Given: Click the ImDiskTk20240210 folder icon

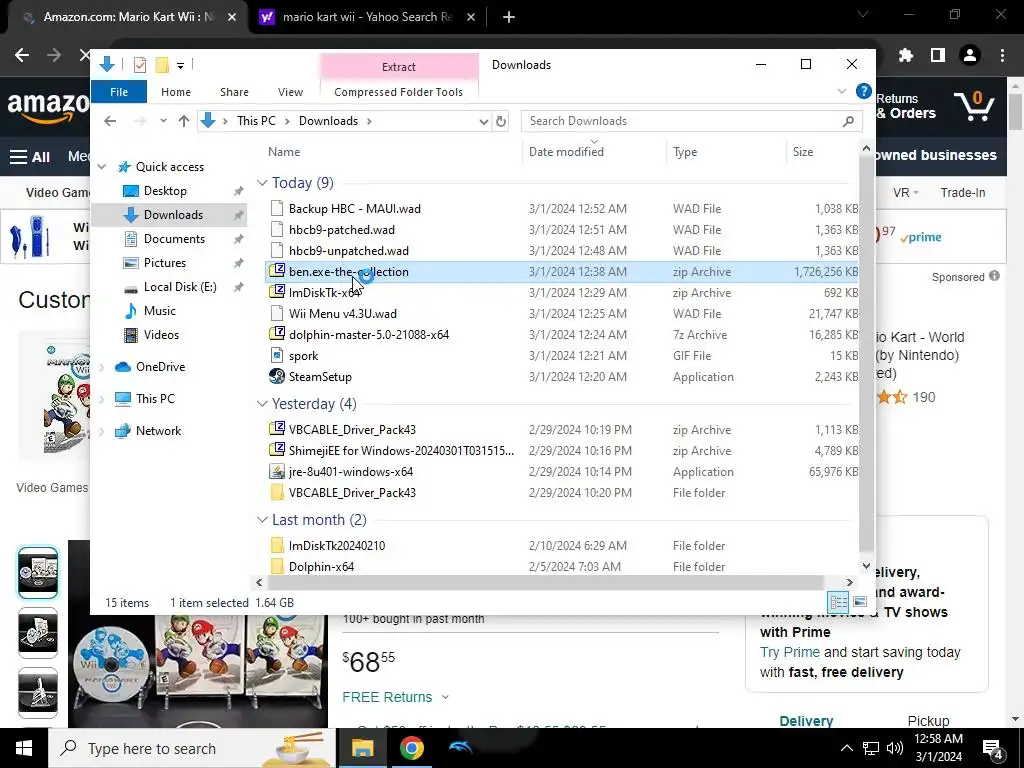Looking at the screenshot, I should pyautogui.click(x=277, y=545).
